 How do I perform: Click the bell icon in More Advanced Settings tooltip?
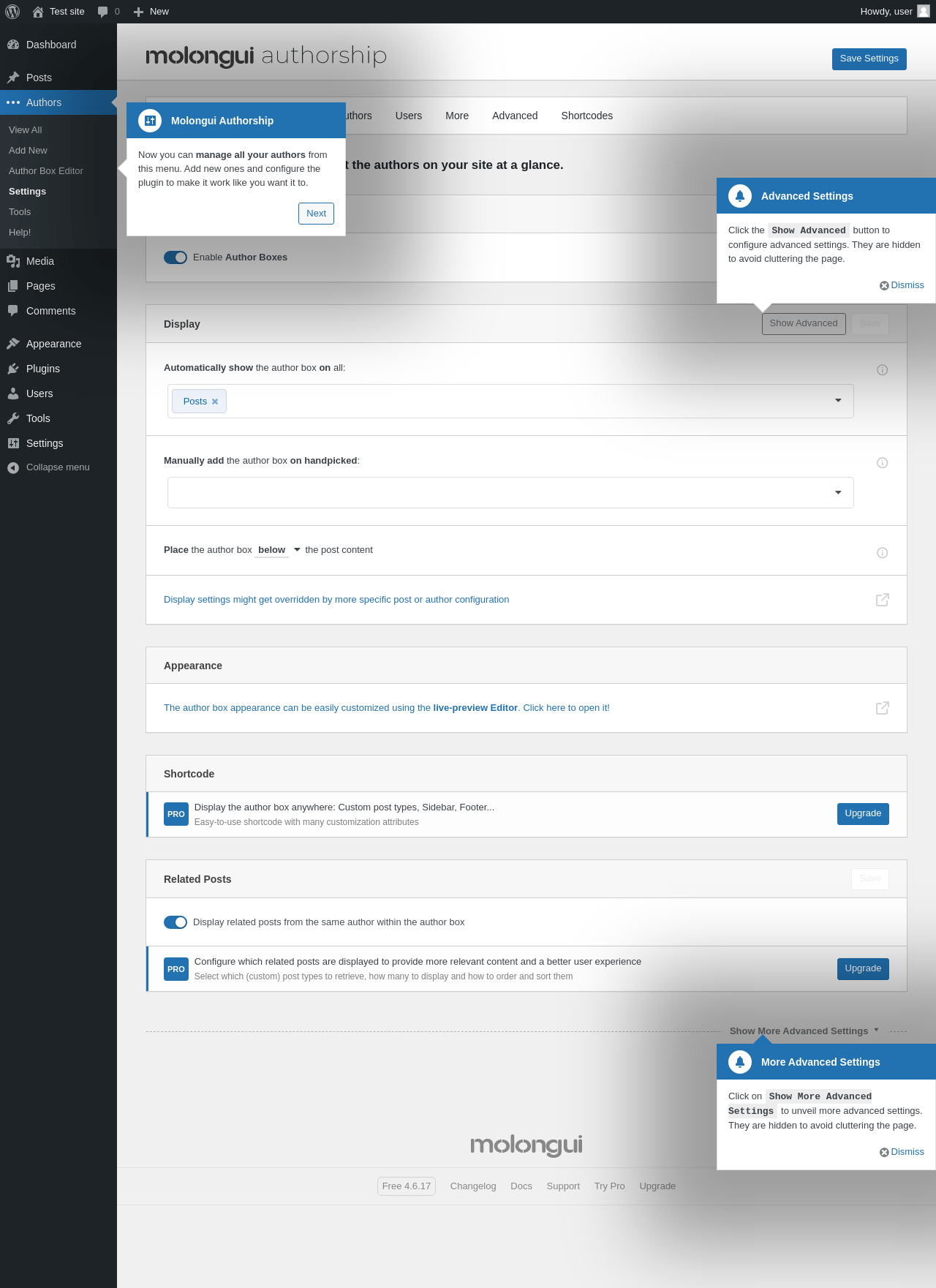tap(740, 1062)
